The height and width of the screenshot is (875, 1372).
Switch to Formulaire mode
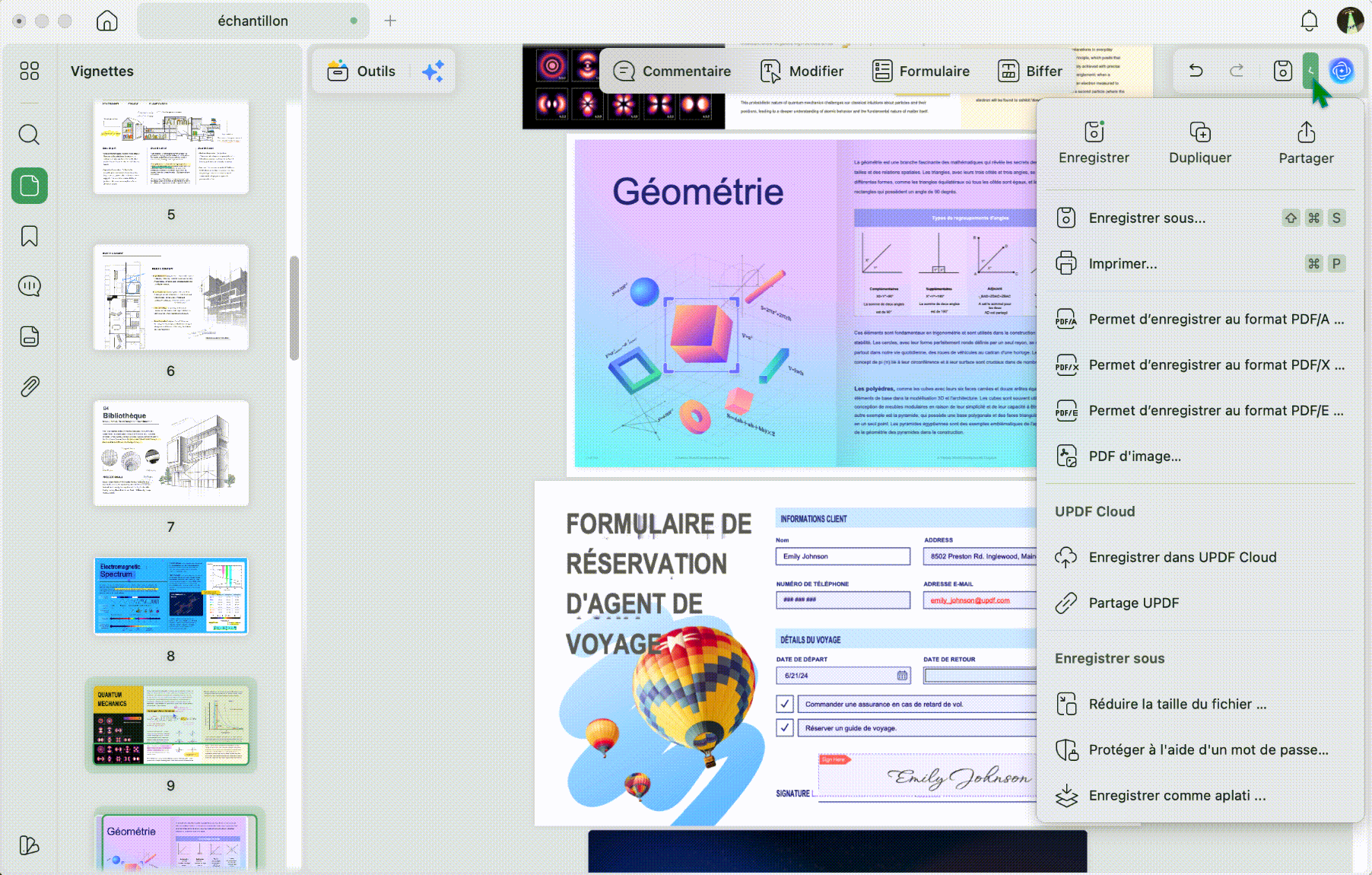[920, 72]
